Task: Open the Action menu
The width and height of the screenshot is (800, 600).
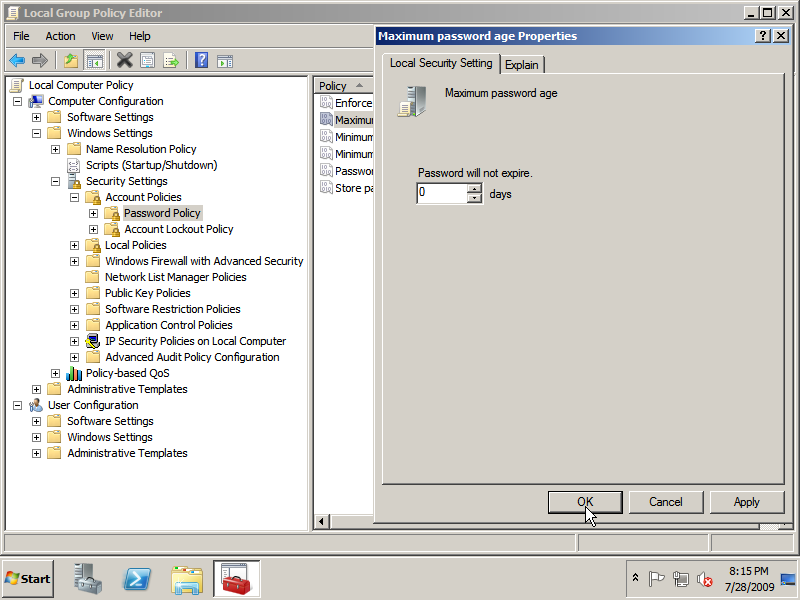Action: tap(60, 36)
